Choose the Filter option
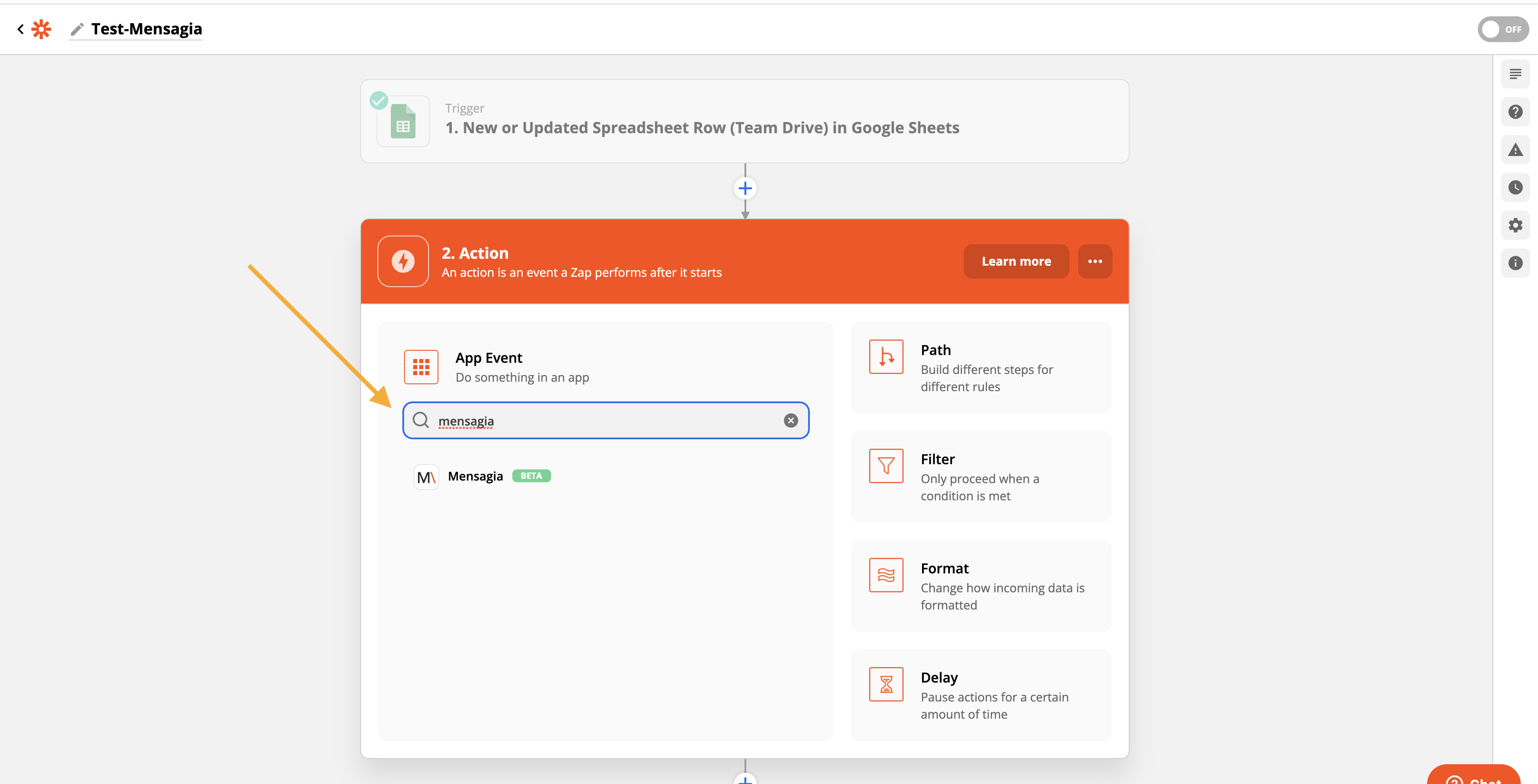The image size is (1538, 784). pyautogui.click(x=980, y=477)
